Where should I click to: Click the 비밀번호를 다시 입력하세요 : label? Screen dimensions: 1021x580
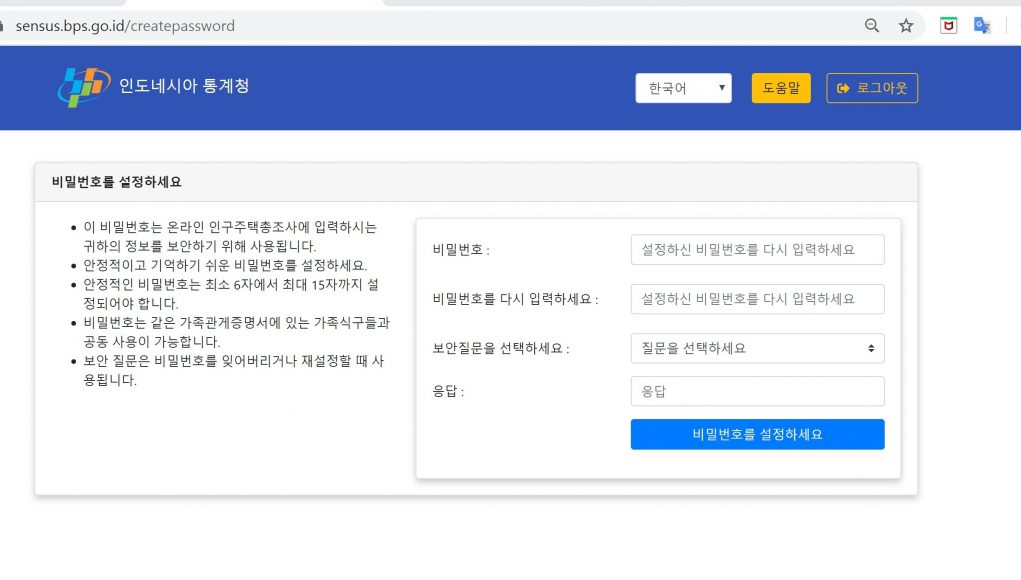(x=515, y=299)
